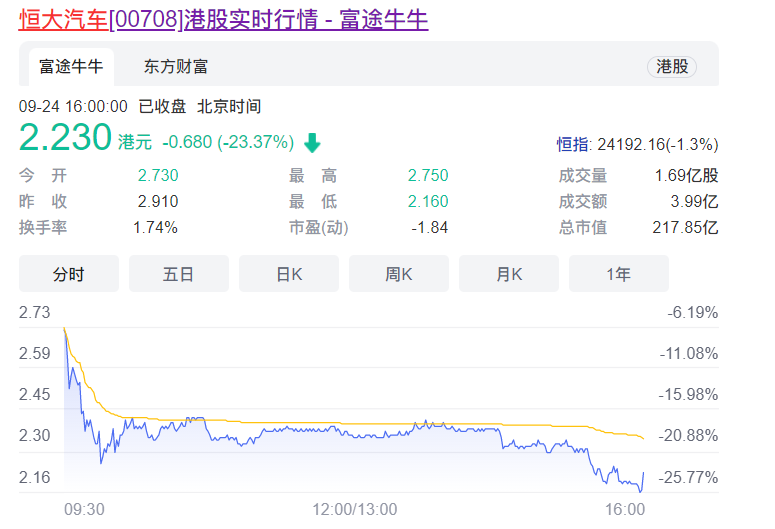Viewport: 775px width, 529px height.
Task: Select the 1年 chart tab
Action: point(619,274)
